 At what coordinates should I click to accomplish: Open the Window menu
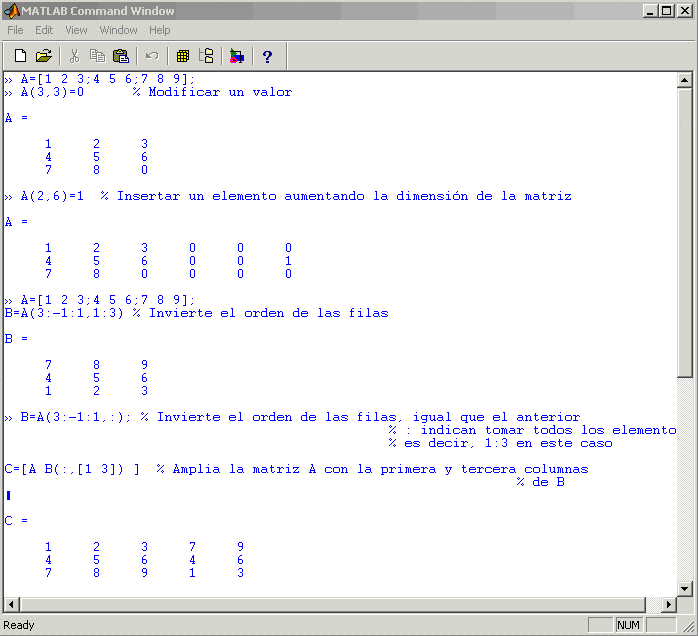(118, 30)
